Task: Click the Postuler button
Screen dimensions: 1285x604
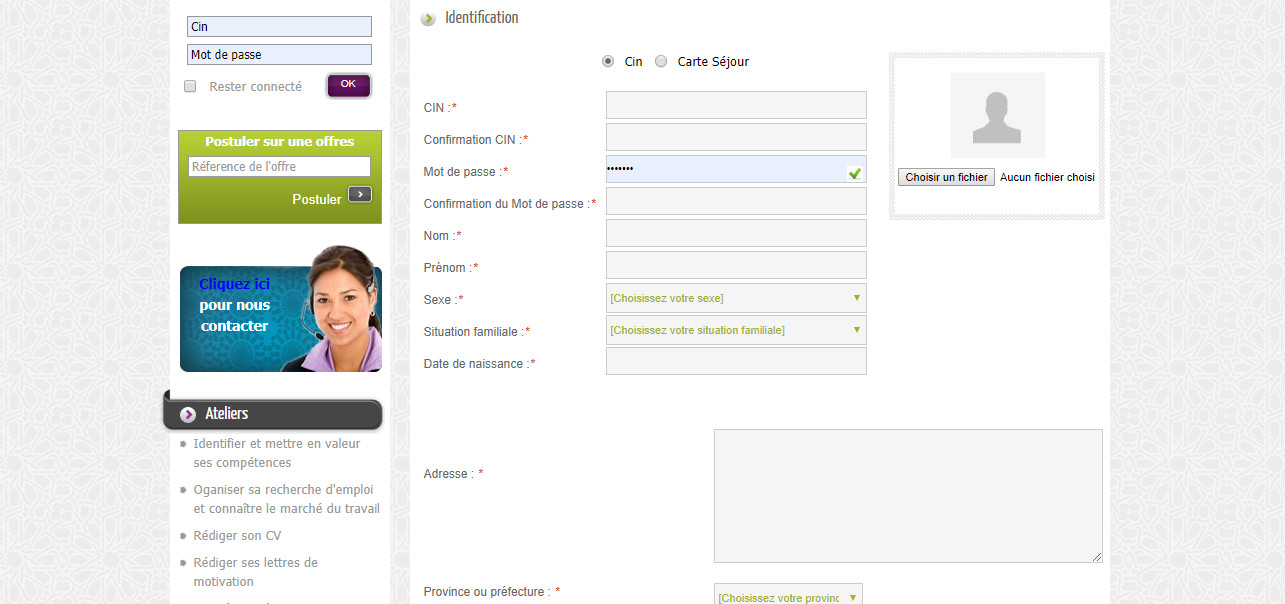Action: pyautogui.click(x=317, y=198)
